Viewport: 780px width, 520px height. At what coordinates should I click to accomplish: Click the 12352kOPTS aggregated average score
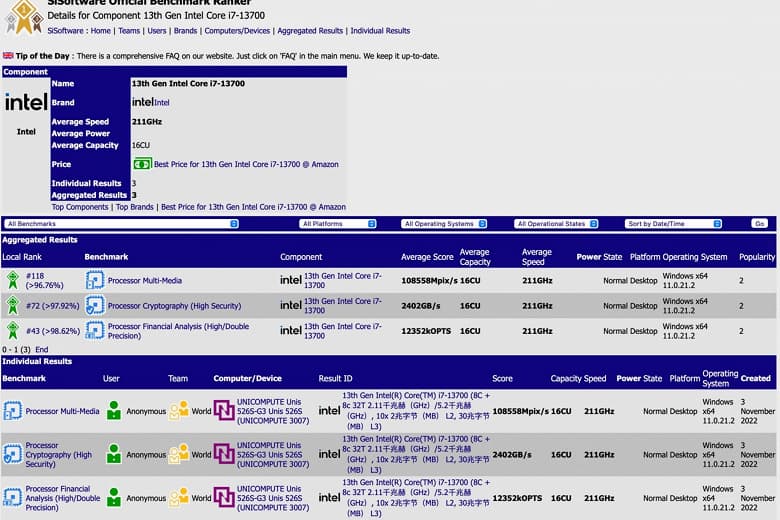426,331
